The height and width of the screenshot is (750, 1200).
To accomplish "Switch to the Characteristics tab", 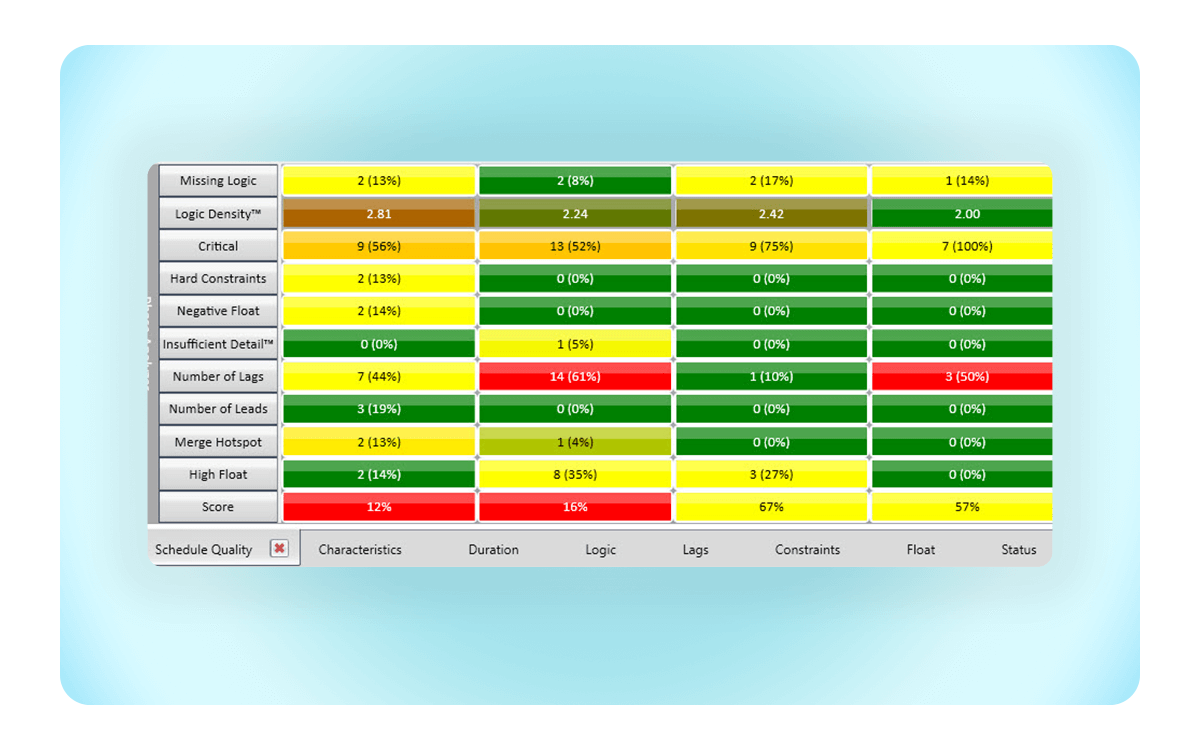I will click(360, 549).
